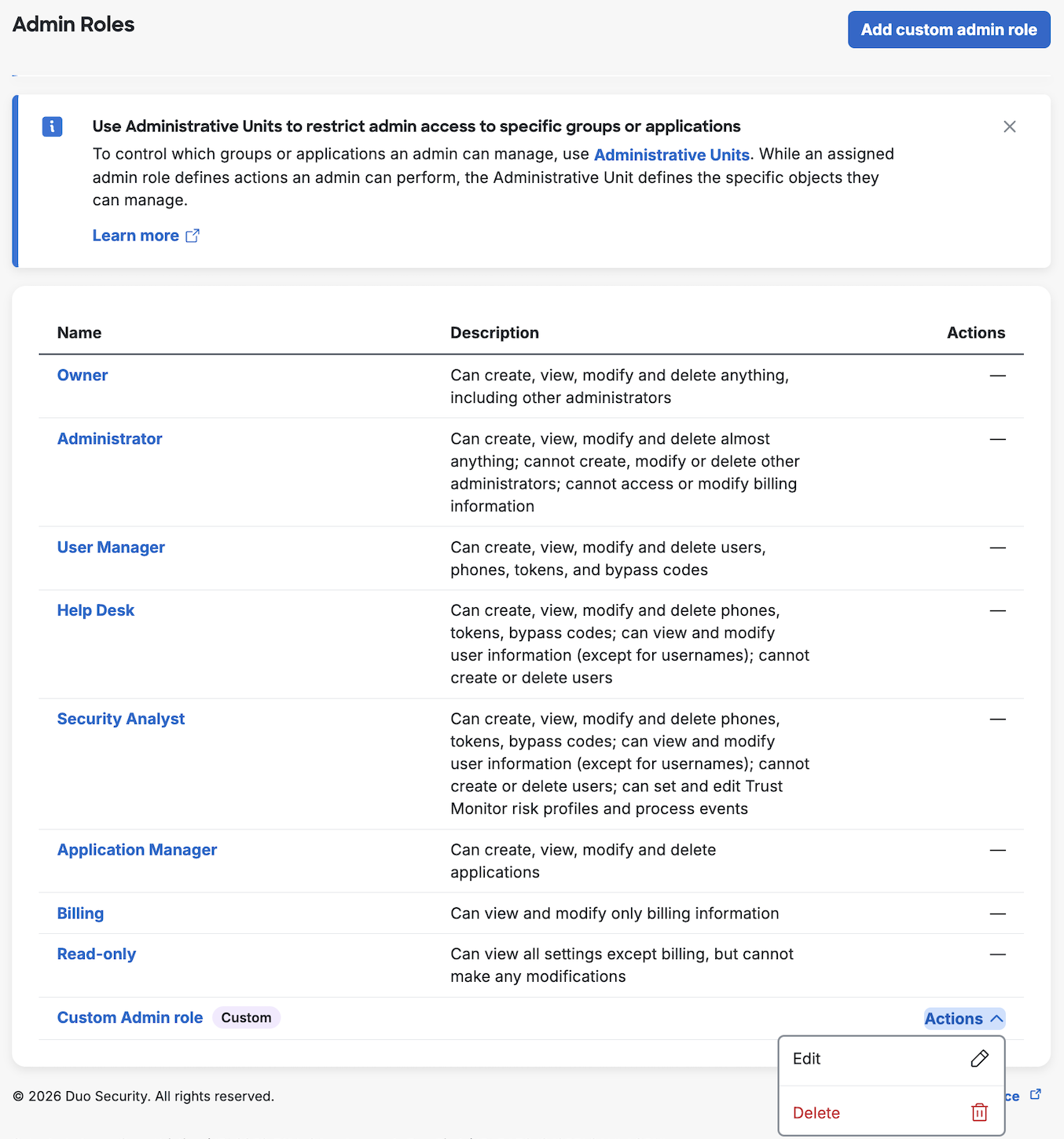Click the blue info icon on the banner
Image resolution: width=1064 pixels, height=1139 pixels.
click(x=52, y=126)
